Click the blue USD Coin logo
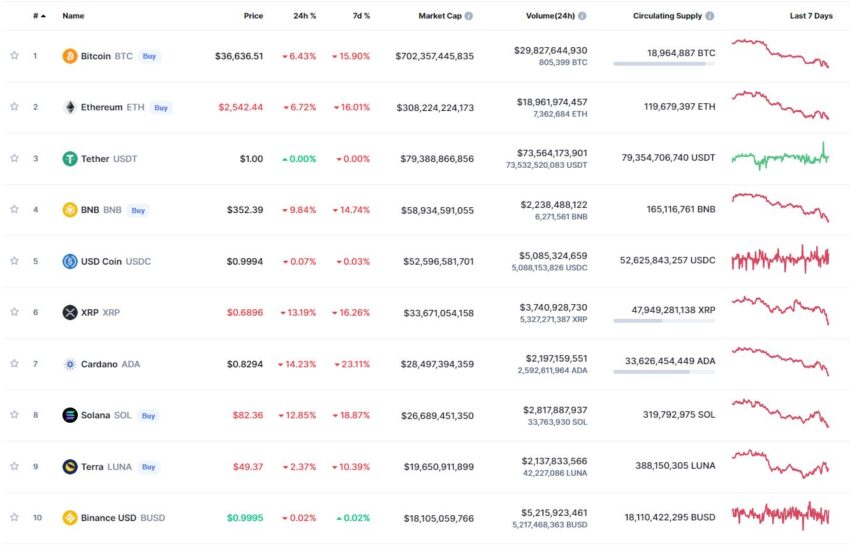850x551 pixels. 70,261
